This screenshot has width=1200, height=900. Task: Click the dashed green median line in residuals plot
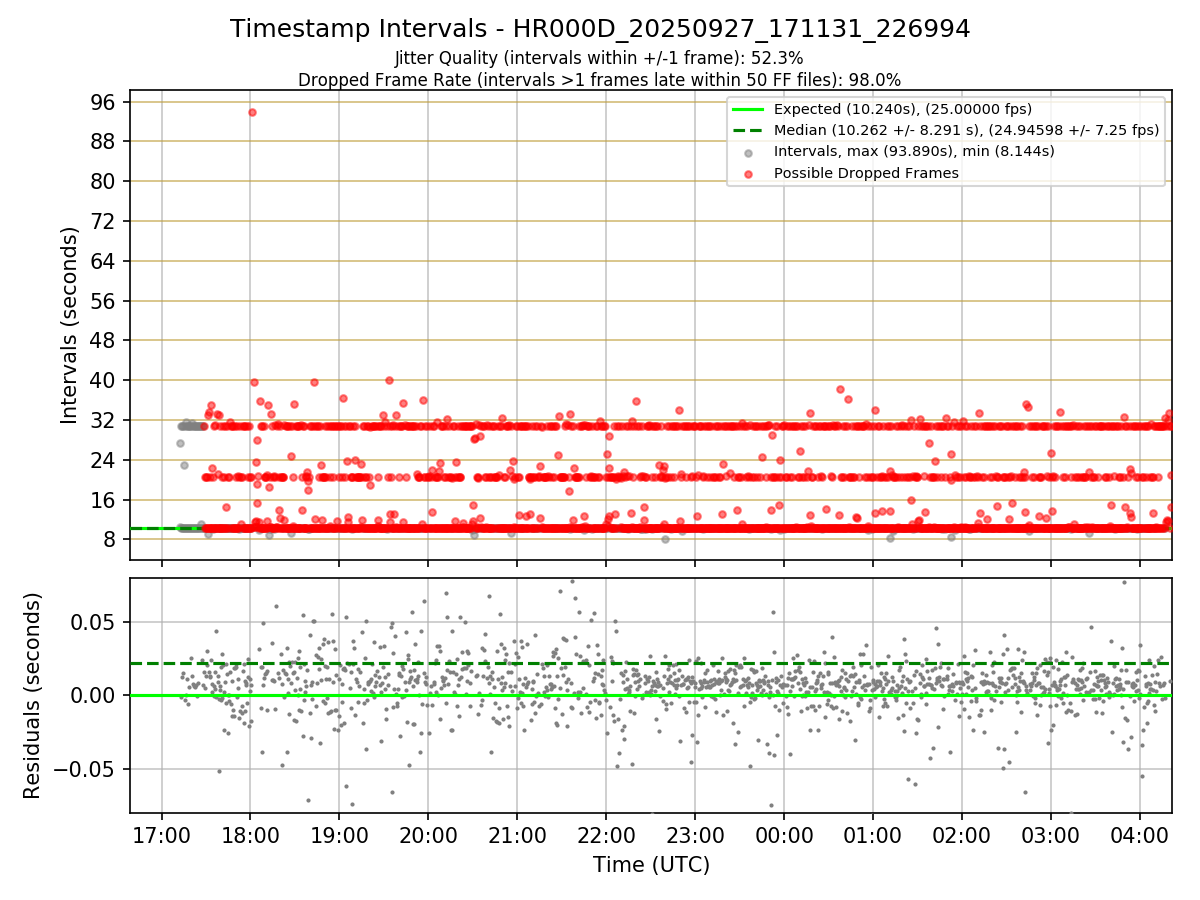[650, 663]
